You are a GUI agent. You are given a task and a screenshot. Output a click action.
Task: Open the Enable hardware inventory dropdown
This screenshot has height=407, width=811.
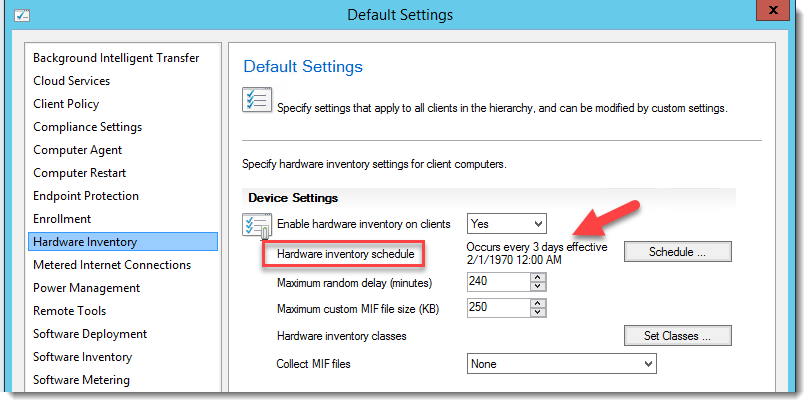coord(507,223)
